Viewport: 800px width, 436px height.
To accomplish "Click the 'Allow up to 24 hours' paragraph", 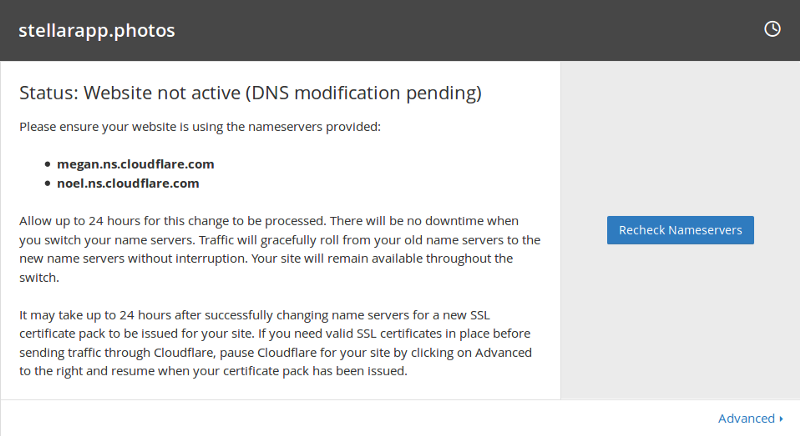I will point(280,249).
